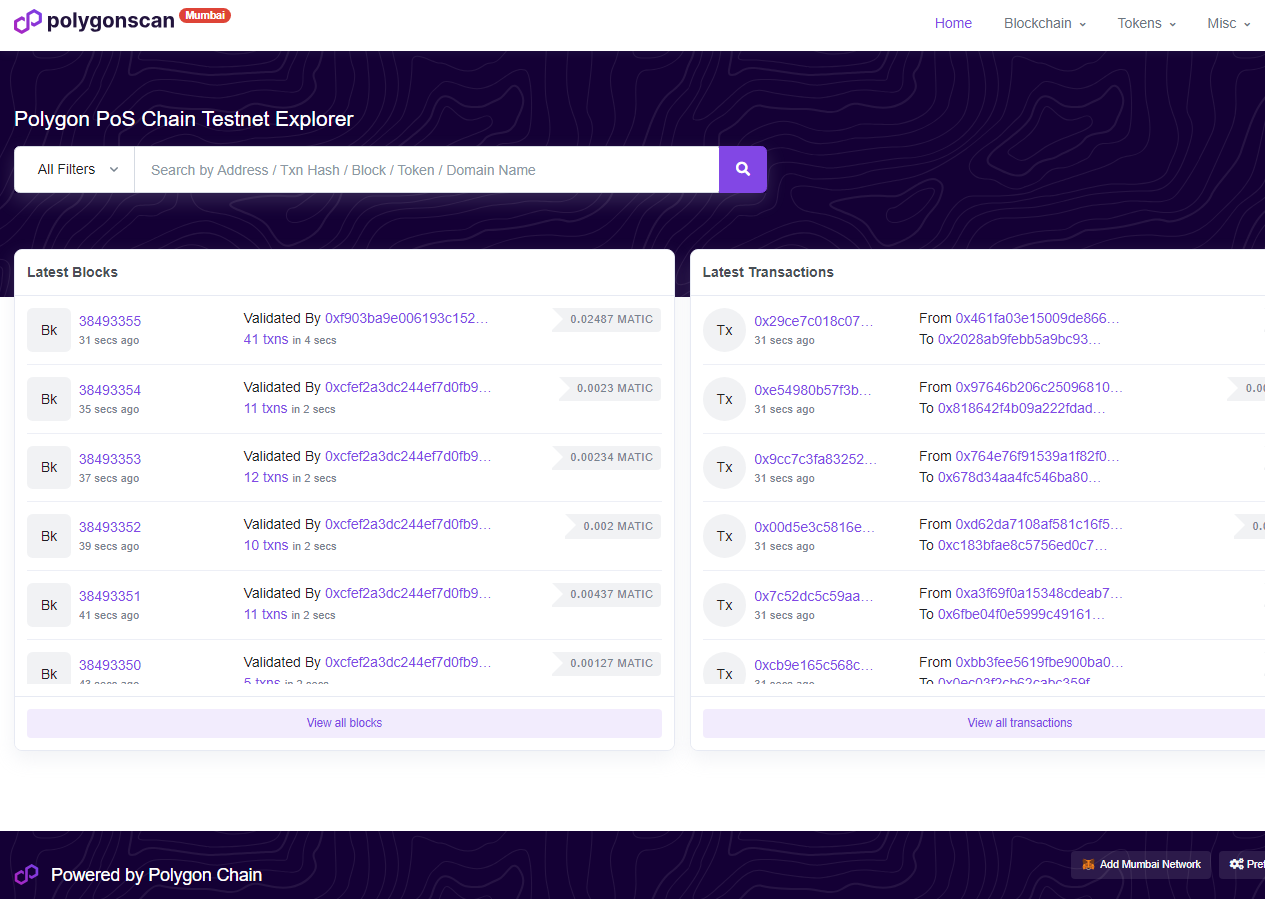Click the Mumbai network badge
Screen dimensions: 1265x899
tap(205, 15)
